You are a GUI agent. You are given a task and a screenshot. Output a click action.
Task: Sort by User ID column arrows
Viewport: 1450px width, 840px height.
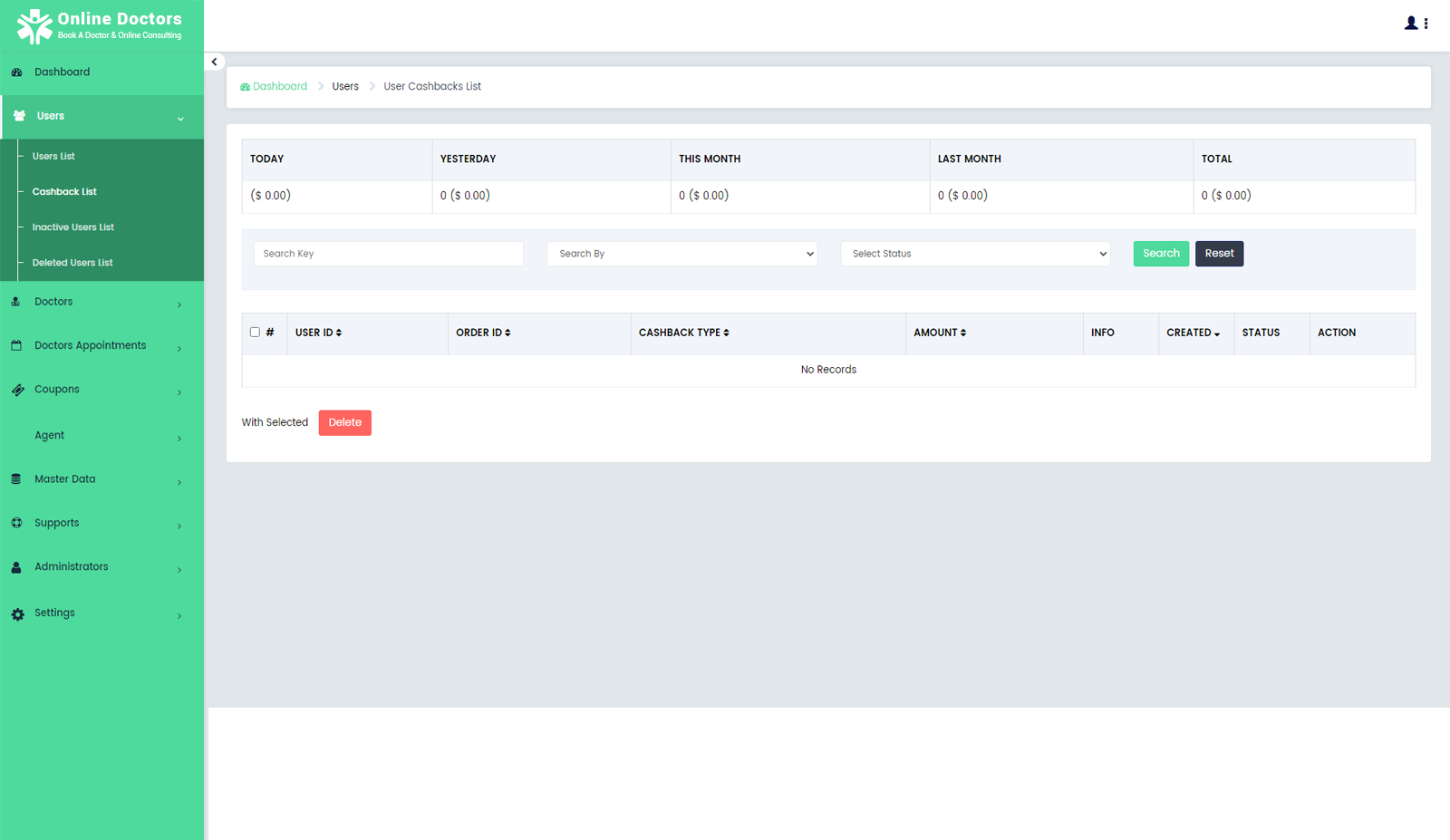[339, 333]
